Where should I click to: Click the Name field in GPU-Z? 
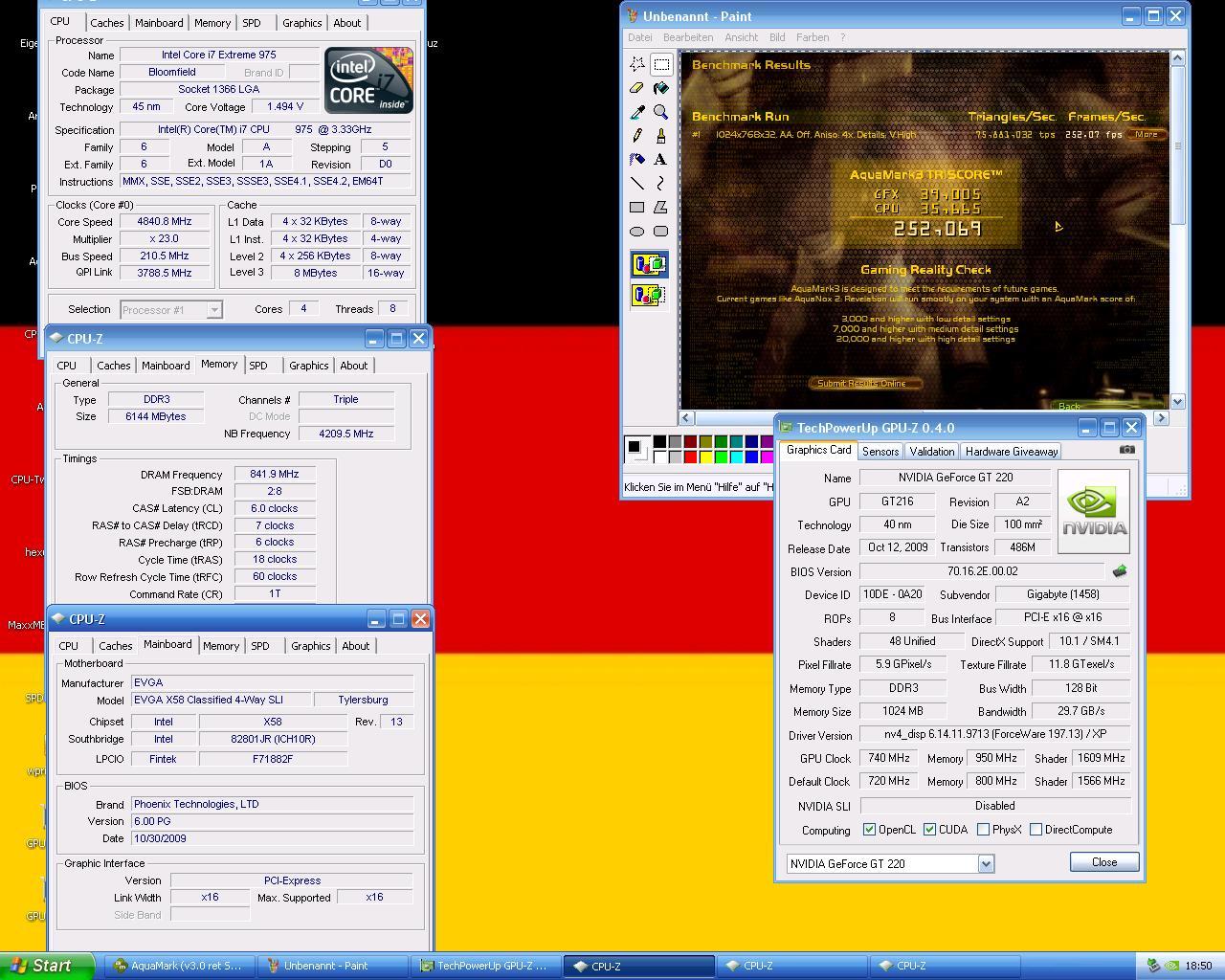955,478
